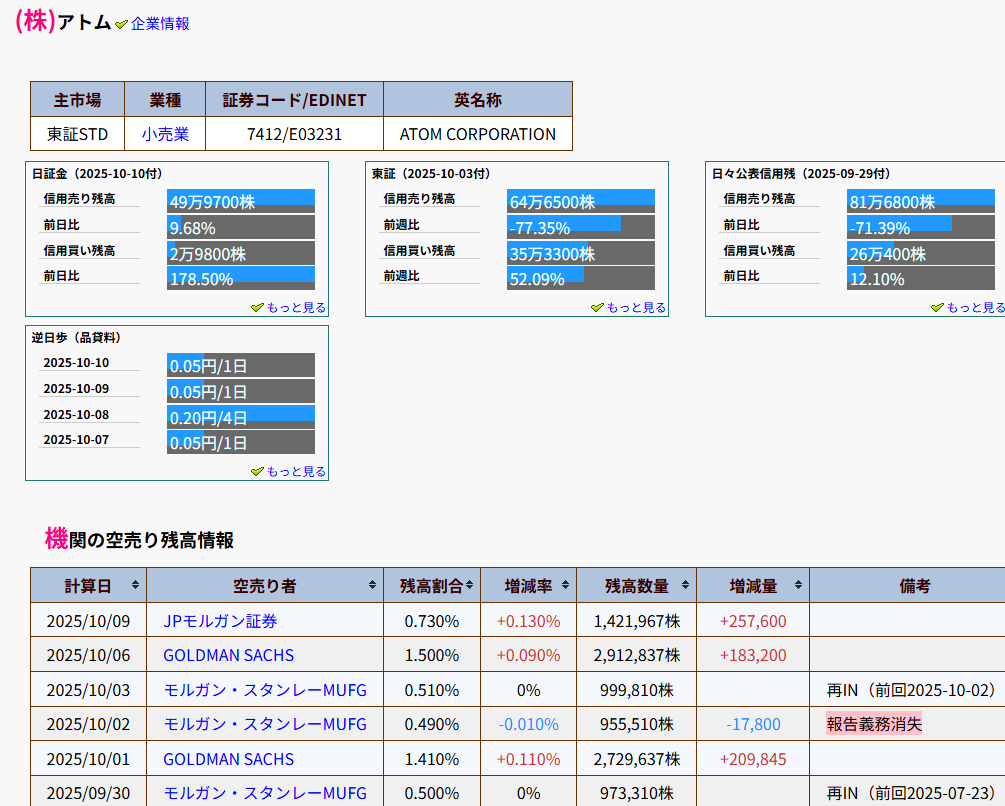Click the sort arrows on 増減率 header
This screenshot has height=806, width=1005.
tap(566, 586)
